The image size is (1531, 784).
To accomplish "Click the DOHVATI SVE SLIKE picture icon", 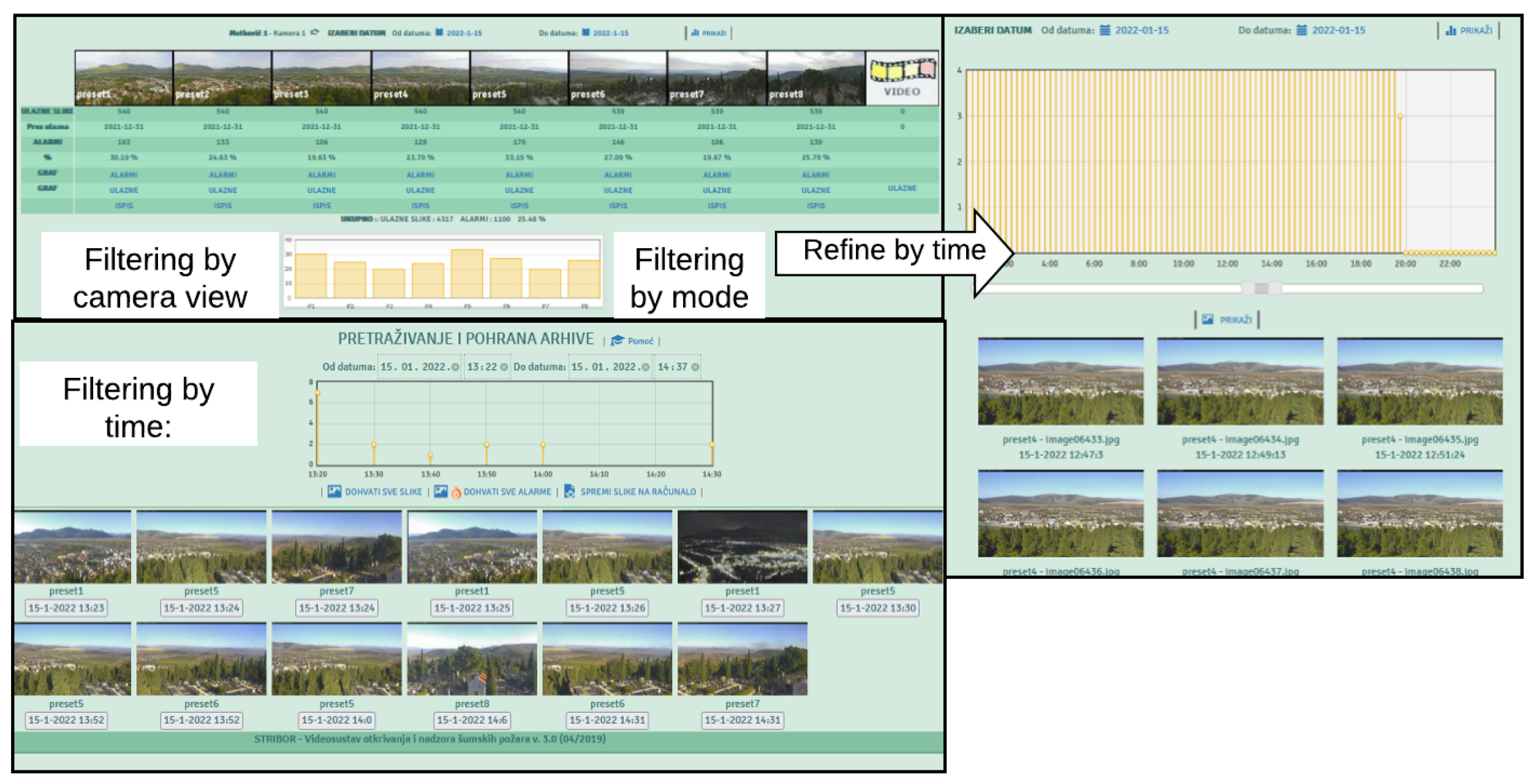I will pos(335,491).
